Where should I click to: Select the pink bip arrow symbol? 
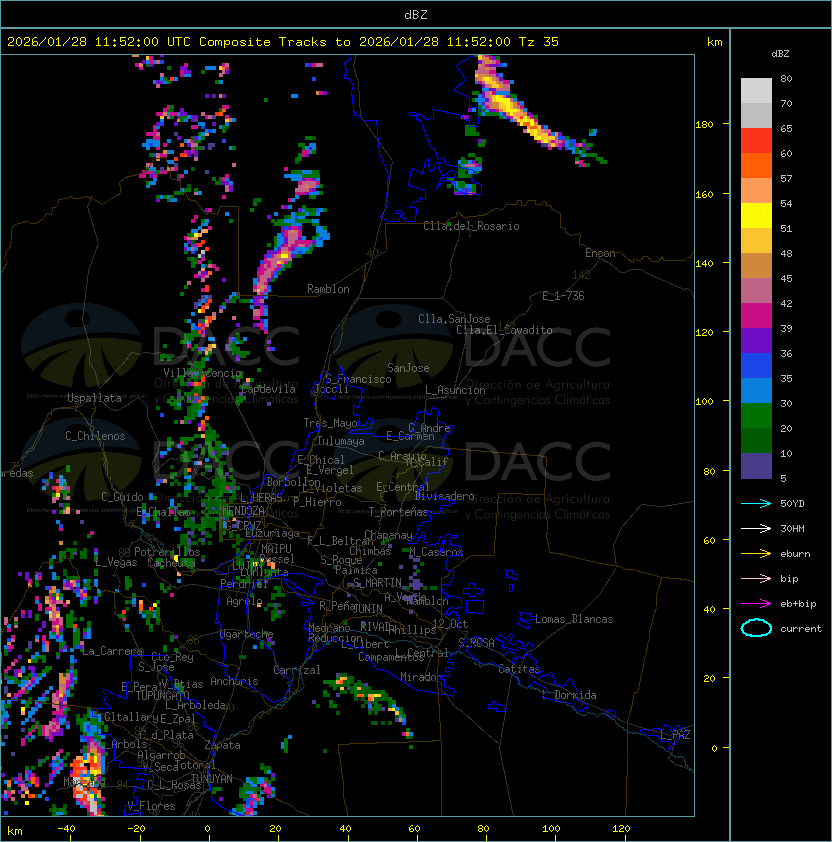[756, 578]
